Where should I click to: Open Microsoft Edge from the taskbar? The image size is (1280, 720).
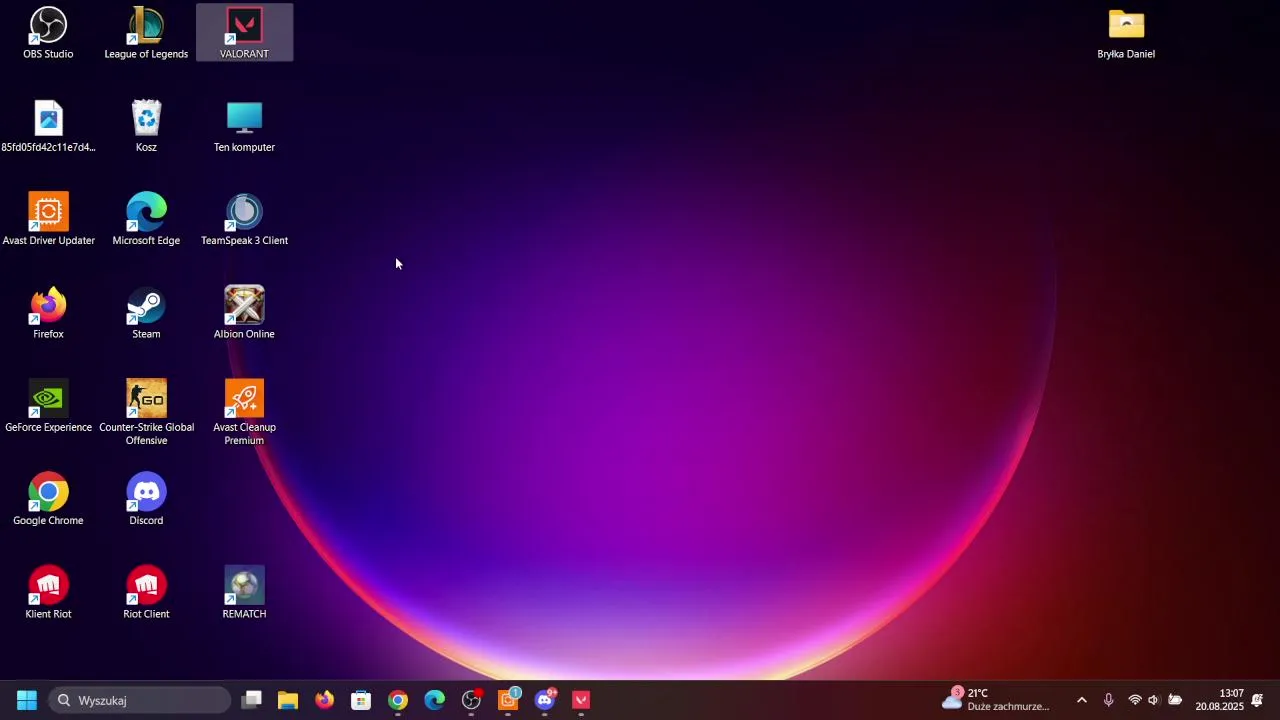point(434,700)
